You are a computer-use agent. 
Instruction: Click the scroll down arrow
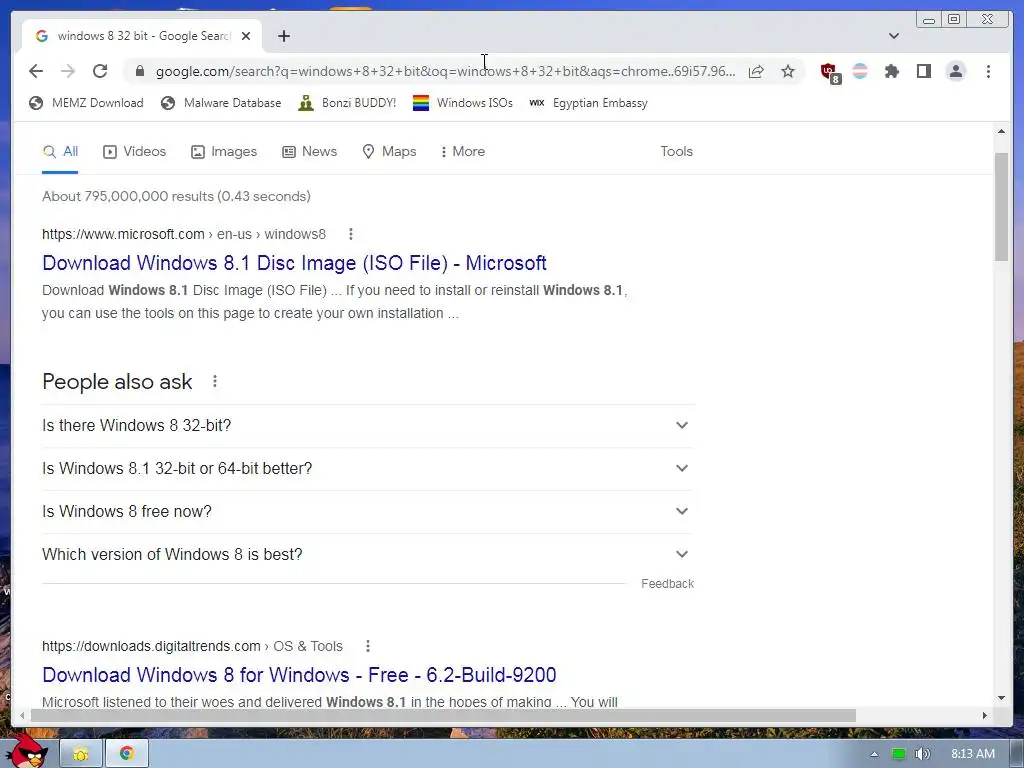pyautogui.click(x=1001, y=697)
